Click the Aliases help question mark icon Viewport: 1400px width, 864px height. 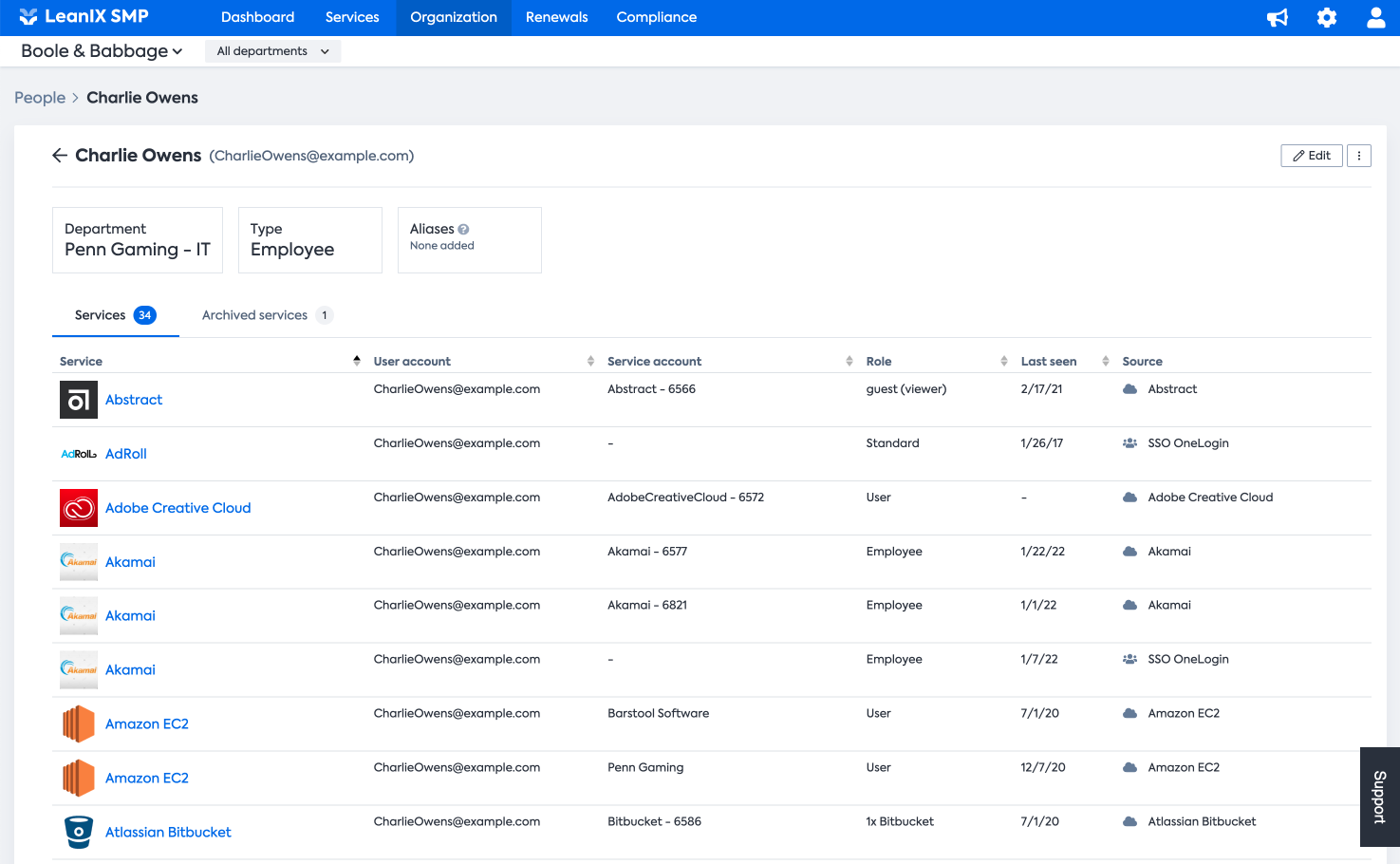coord(463,230)
